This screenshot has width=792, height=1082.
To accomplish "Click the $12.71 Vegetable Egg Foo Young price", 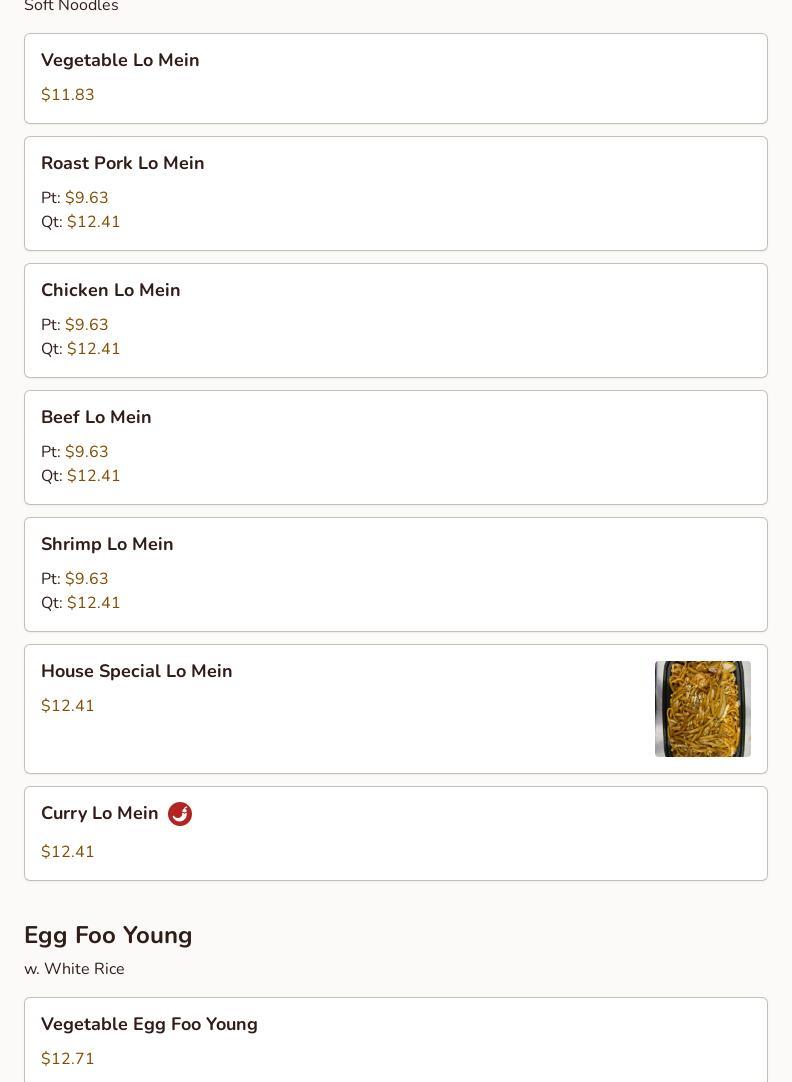I will (68, 1059).
